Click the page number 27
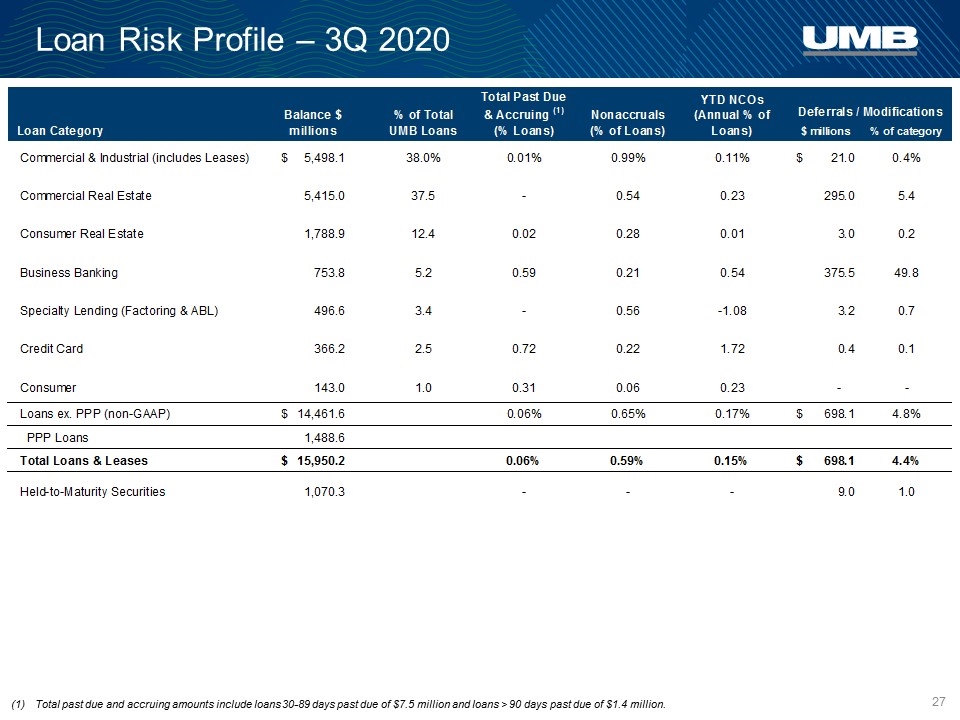Screen dimensions: 960x720 coord(939,702)
